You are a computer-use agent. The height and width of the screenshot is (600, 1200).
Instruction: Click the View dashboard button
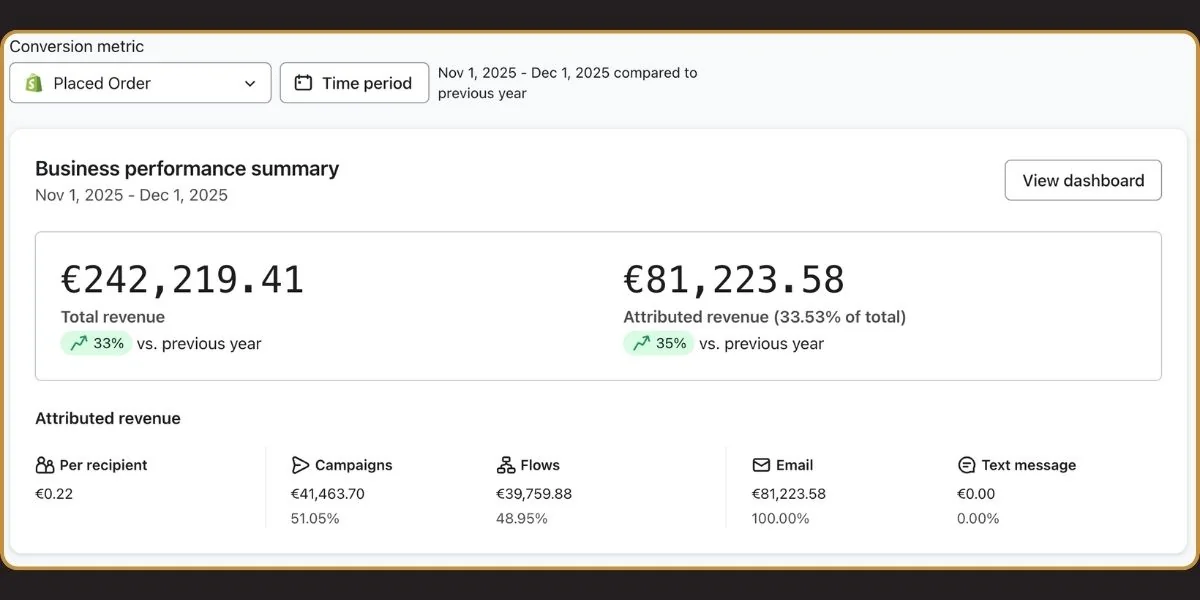1083,180
